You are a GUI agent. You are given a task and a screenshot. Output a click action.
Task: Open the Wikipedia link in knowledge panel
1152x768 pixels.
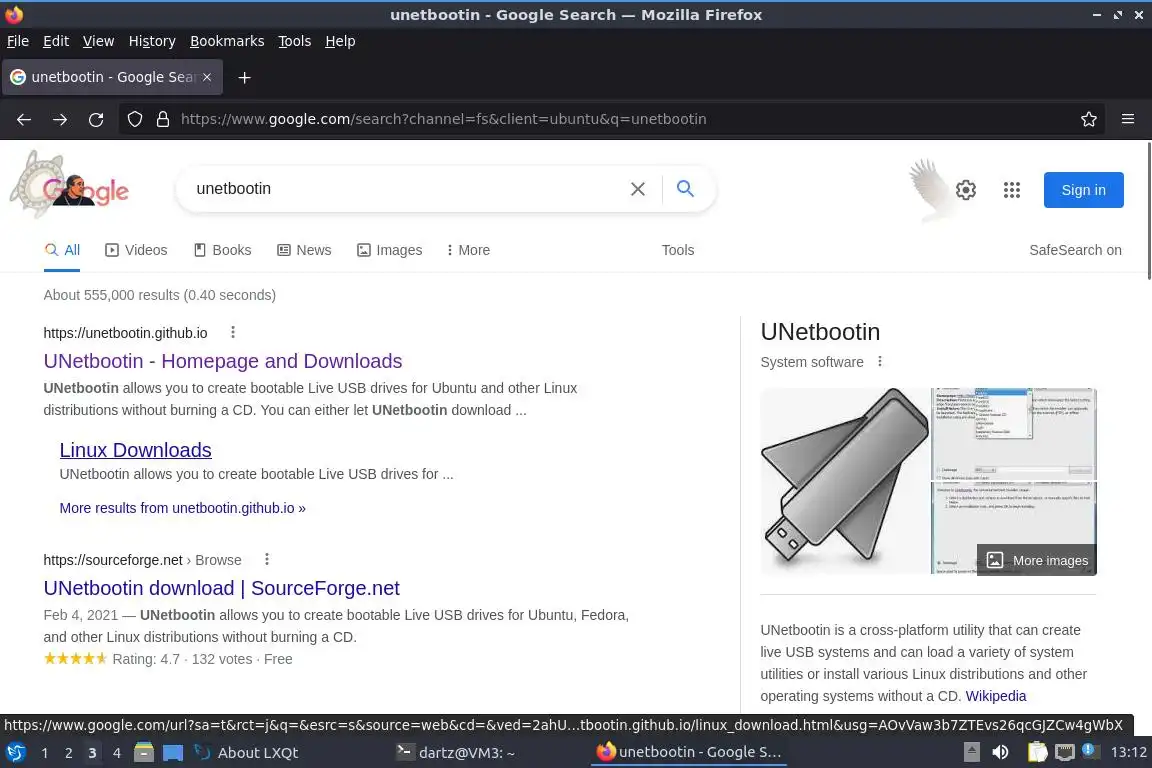pos(996,696)
